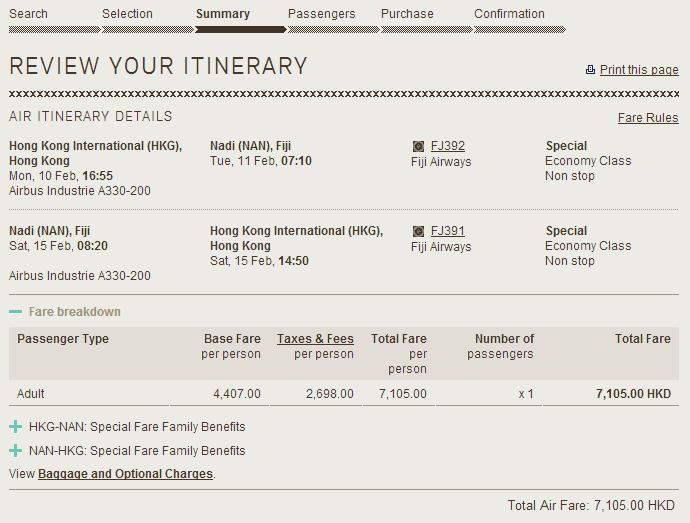Click the Taxes & Fees link

click(x=315, y=339)
